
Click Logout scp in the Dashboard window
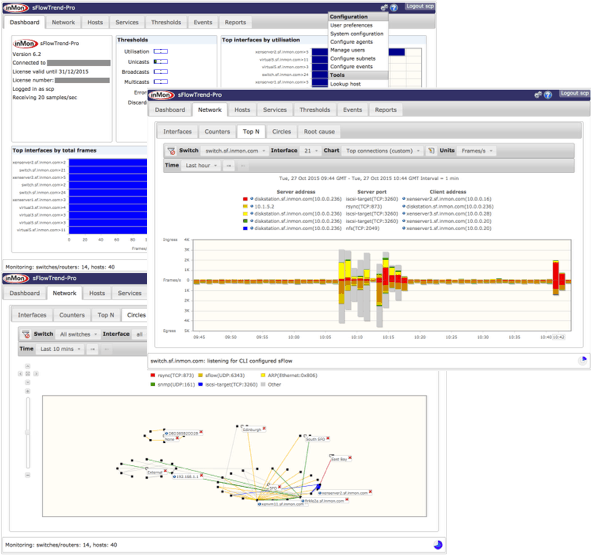[x=420, y=6]
